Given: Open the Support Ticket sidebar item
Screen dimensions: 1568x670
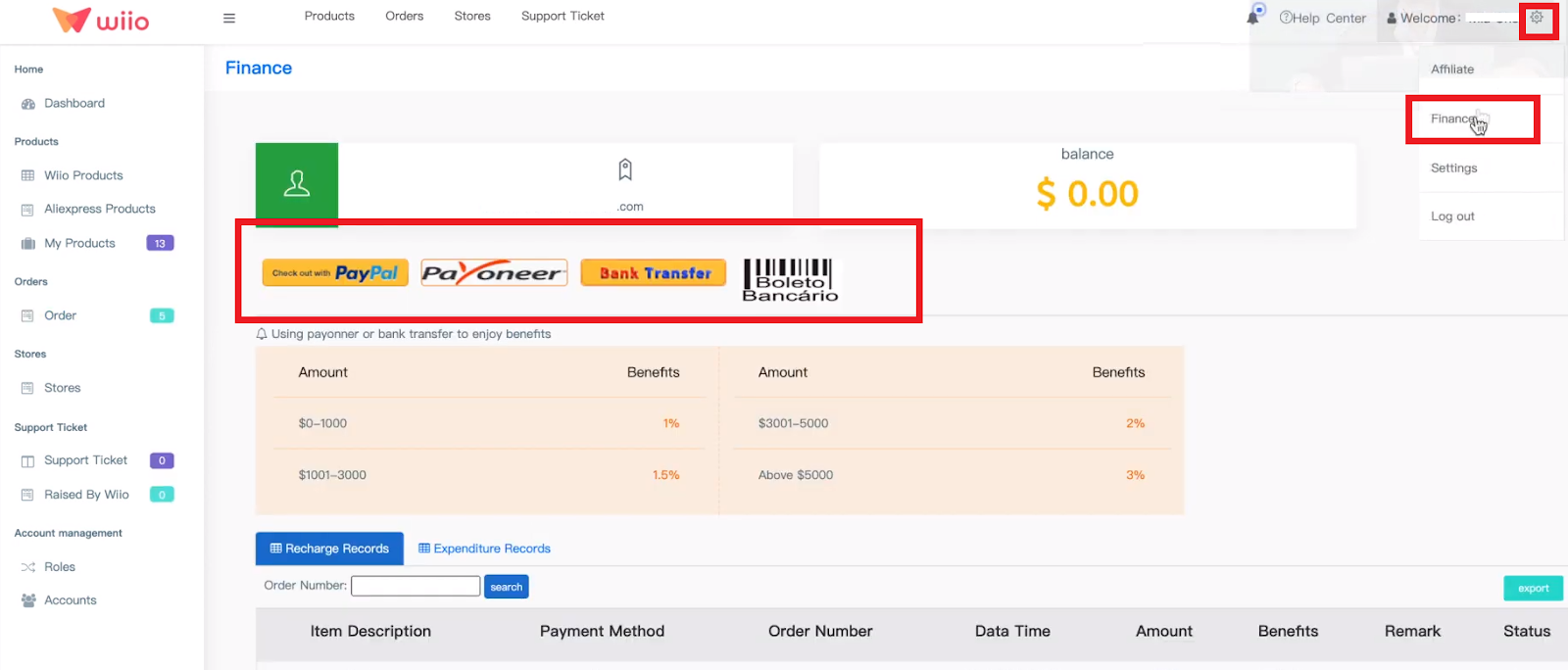Looking at the screenshot, I should click(x=85, y=460).
